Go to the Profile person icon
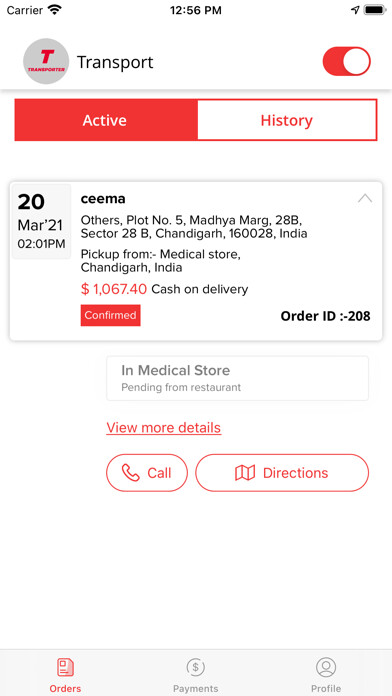This screenshot has height=696, width=392. [326, 667]
